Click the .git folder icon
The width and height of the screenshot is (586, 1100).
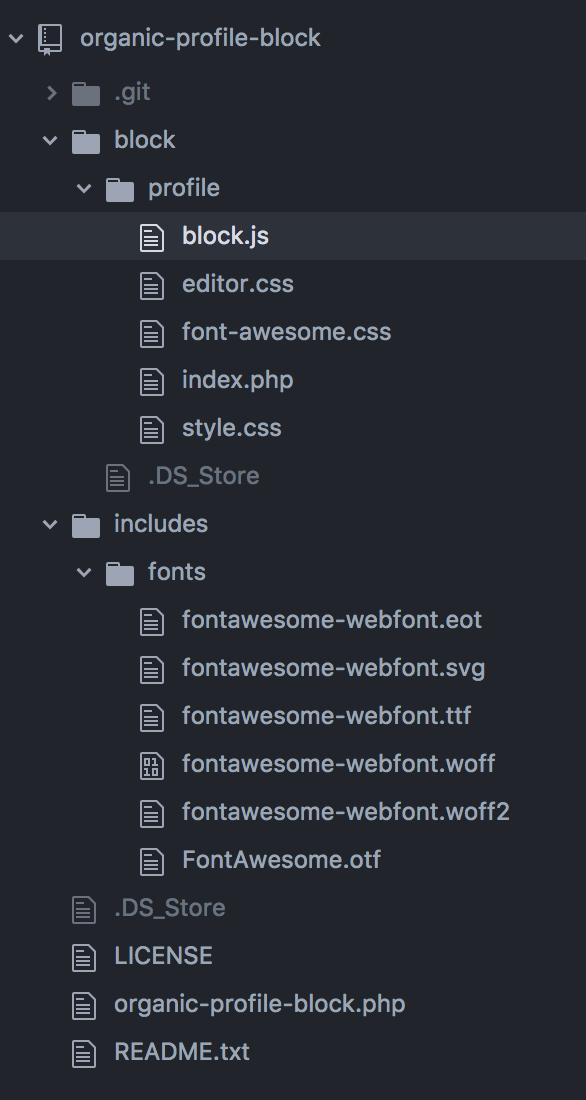pos(86,93)
